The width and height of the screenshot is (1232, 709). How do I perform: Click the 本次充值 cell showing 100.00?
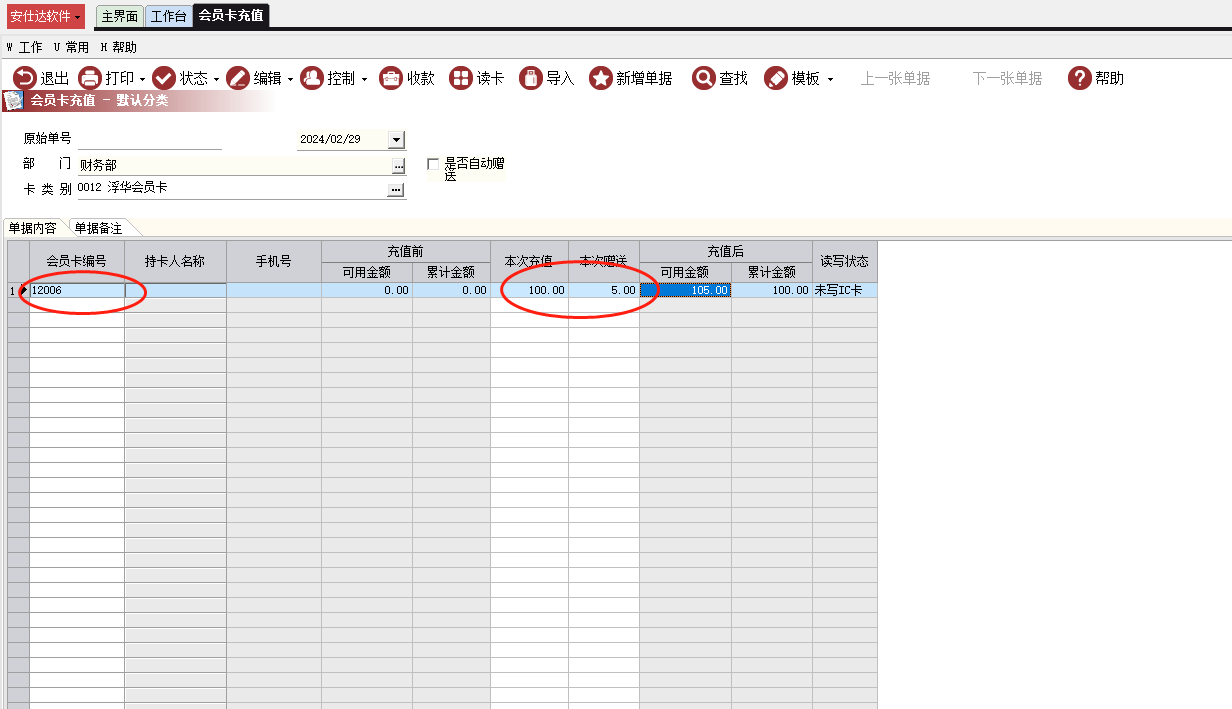click(529, 290)
